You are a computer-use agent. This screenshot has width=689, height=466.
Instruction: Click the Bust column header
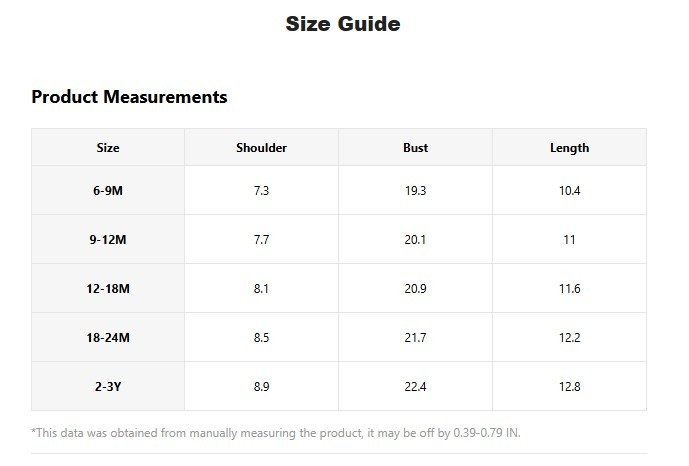coord(415,148)
